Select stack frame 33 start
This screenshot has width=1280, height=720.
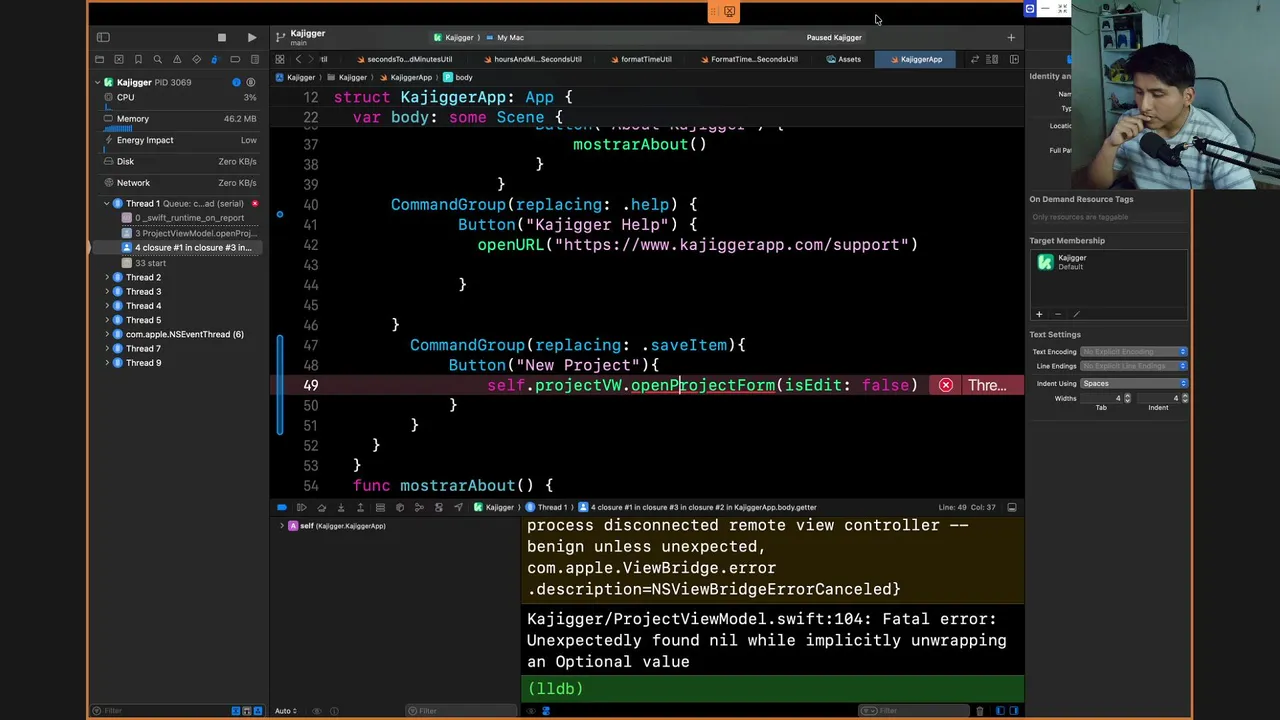point(150,263)
